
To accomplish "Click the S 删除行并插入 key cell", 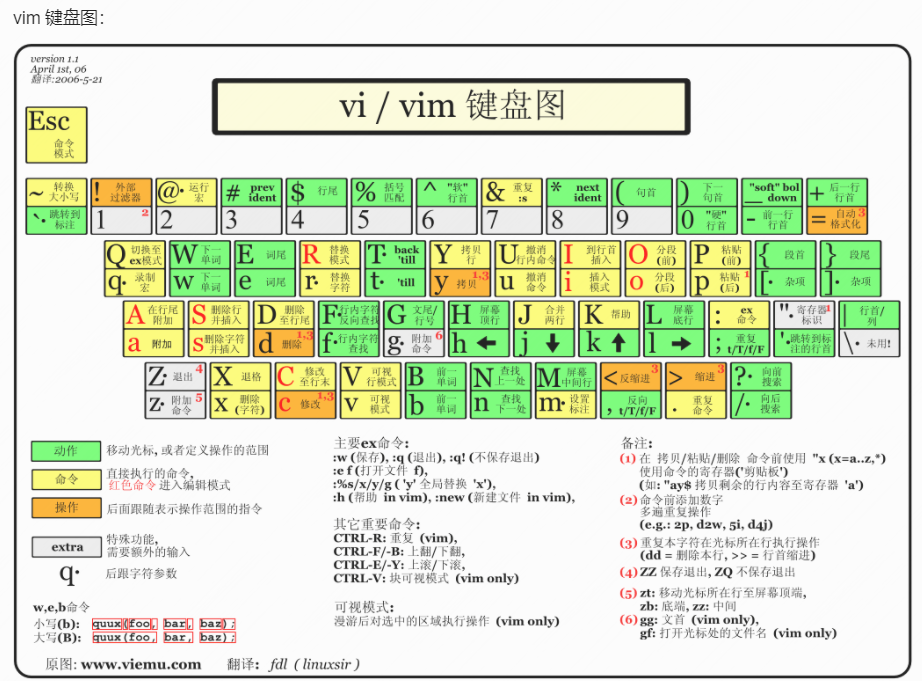I will pyautogui.click(x=219, y=315).
